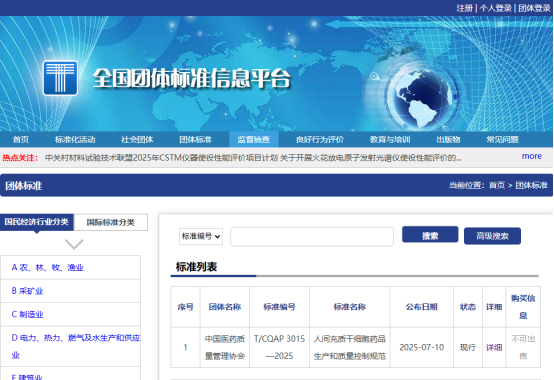The image size is (554, 380).
Task: Click the platform logo icon in banner
Action: [60, 78]
